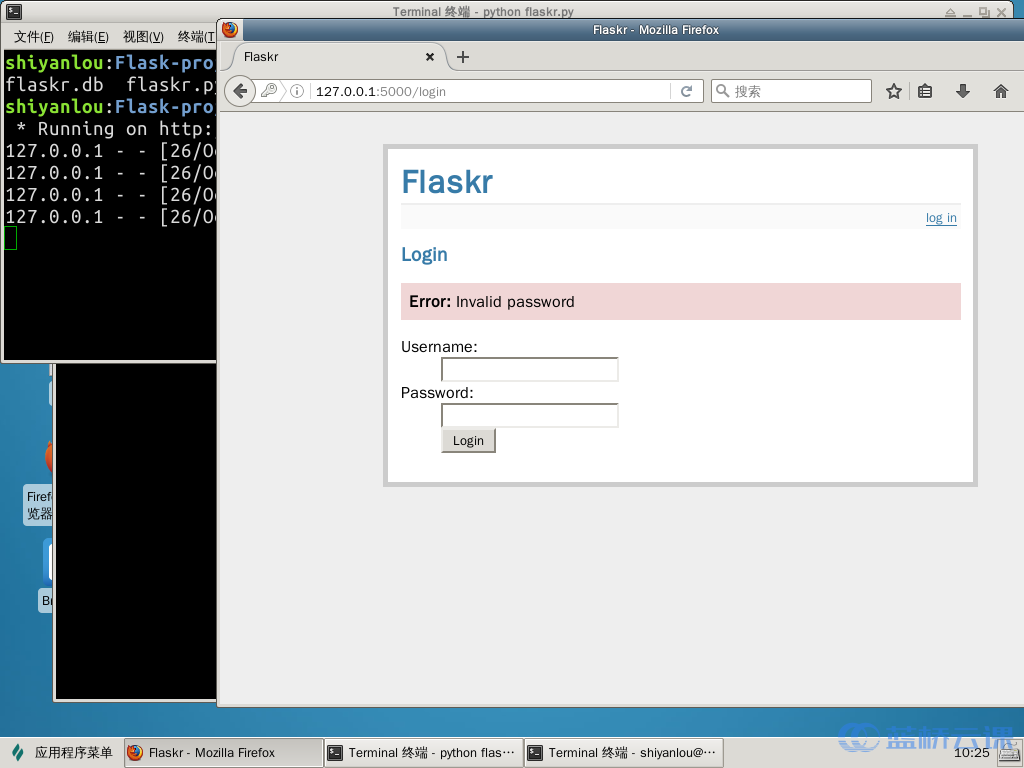
Task: Open the 编辑 menu in terminal
Action: coord(88,37)
